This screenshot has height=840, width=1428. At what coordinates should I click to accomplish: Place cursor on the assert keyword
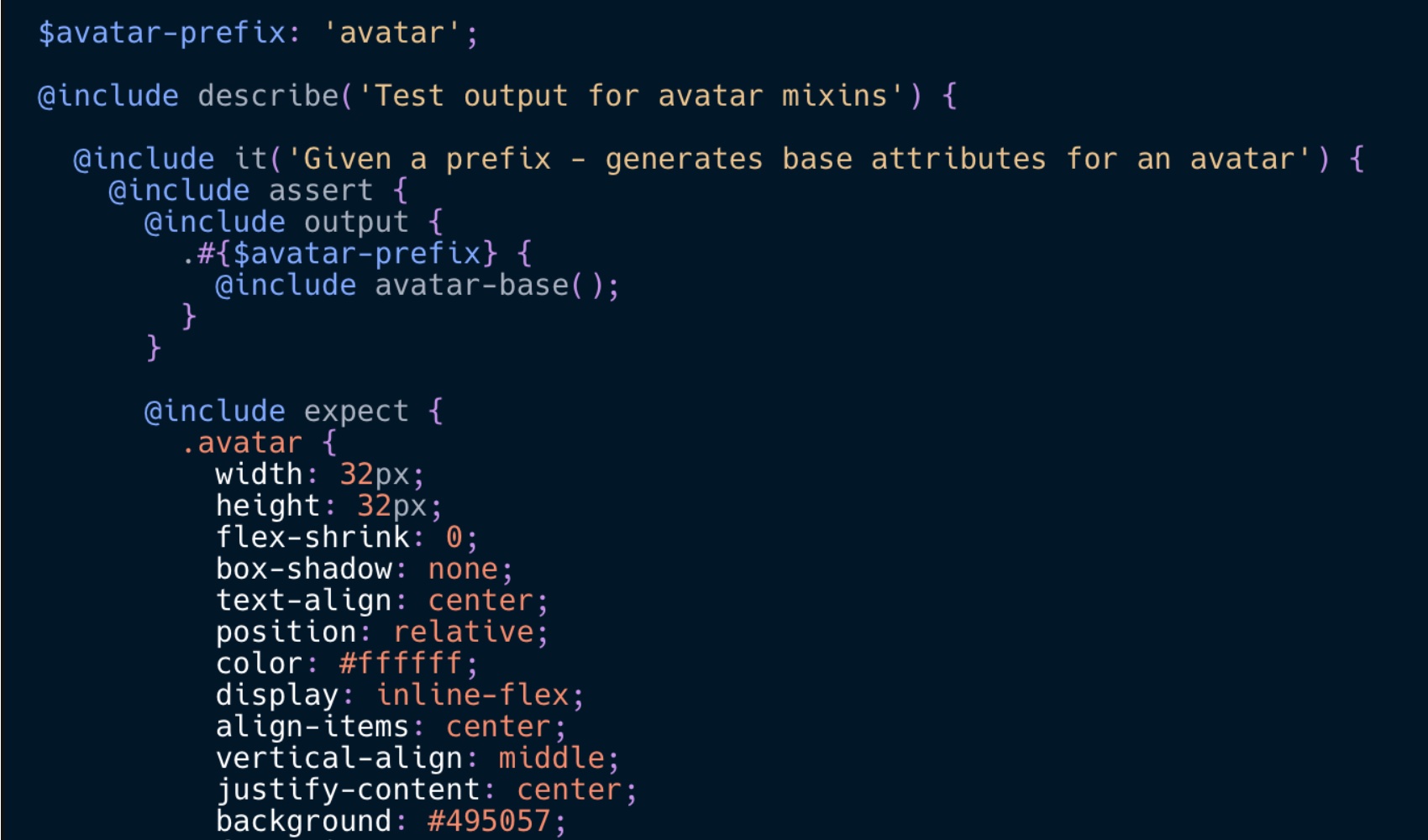point(320,192)
